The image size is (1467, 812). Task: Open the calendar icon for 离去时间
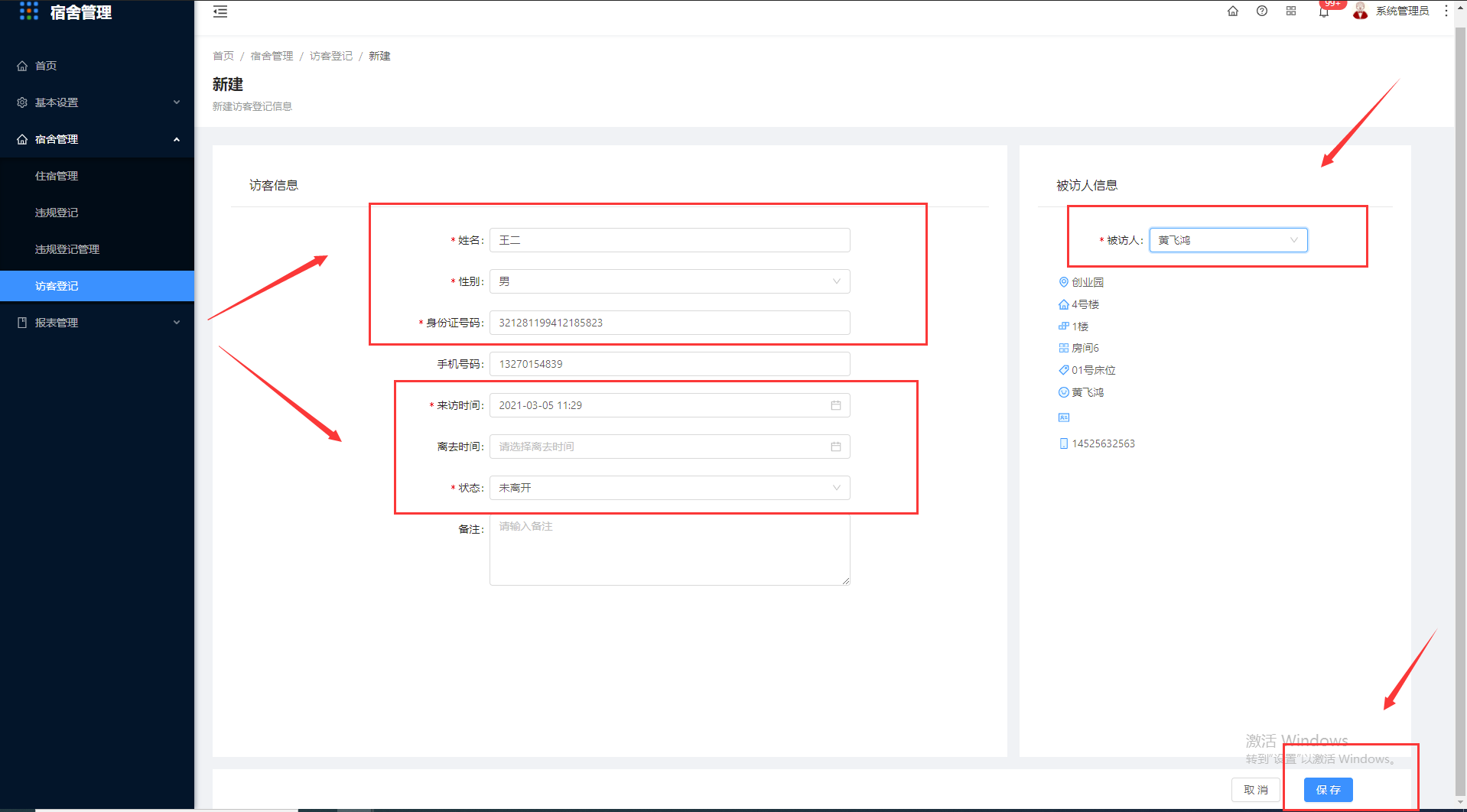[836, 447]
